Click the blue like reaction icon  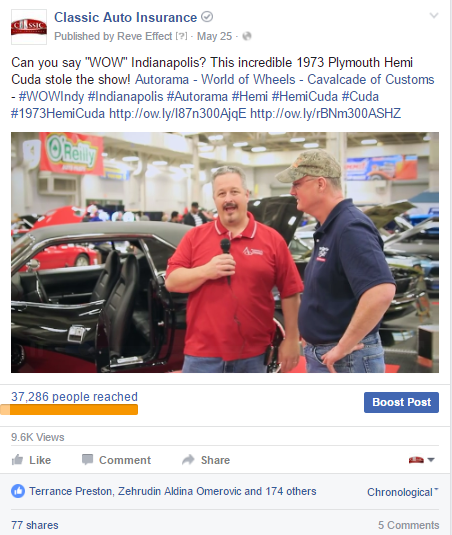(18, 491)
